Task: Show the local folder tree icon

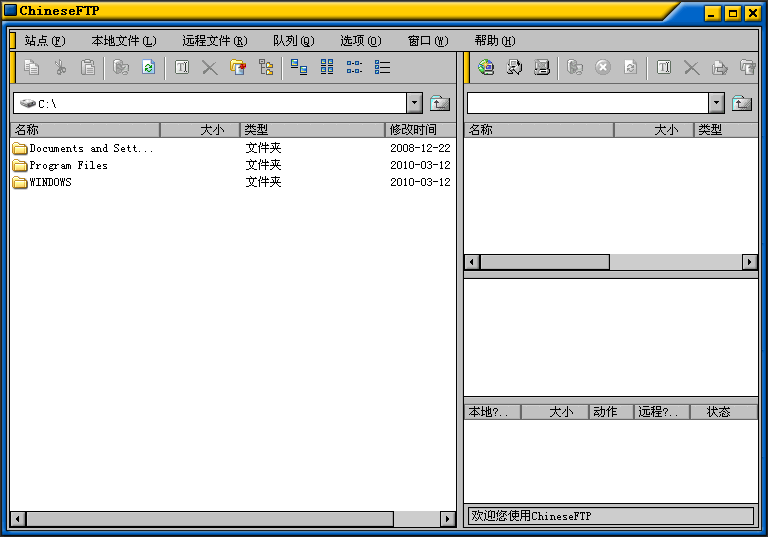Action: tap(266, 67)
